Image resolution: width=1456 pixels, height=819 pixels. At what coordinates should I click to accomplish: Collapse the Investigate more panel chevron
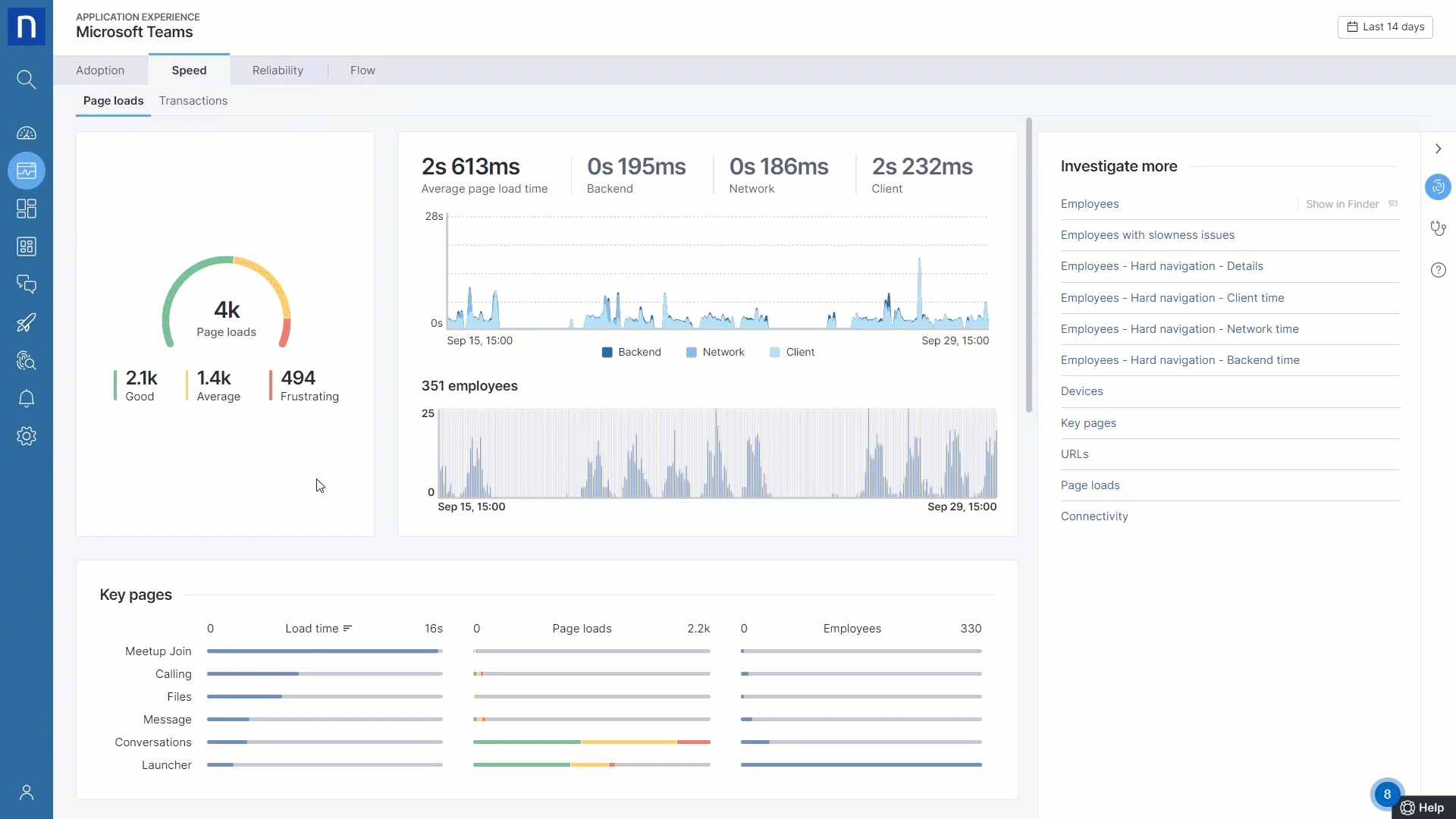[x=1438, y=149]
